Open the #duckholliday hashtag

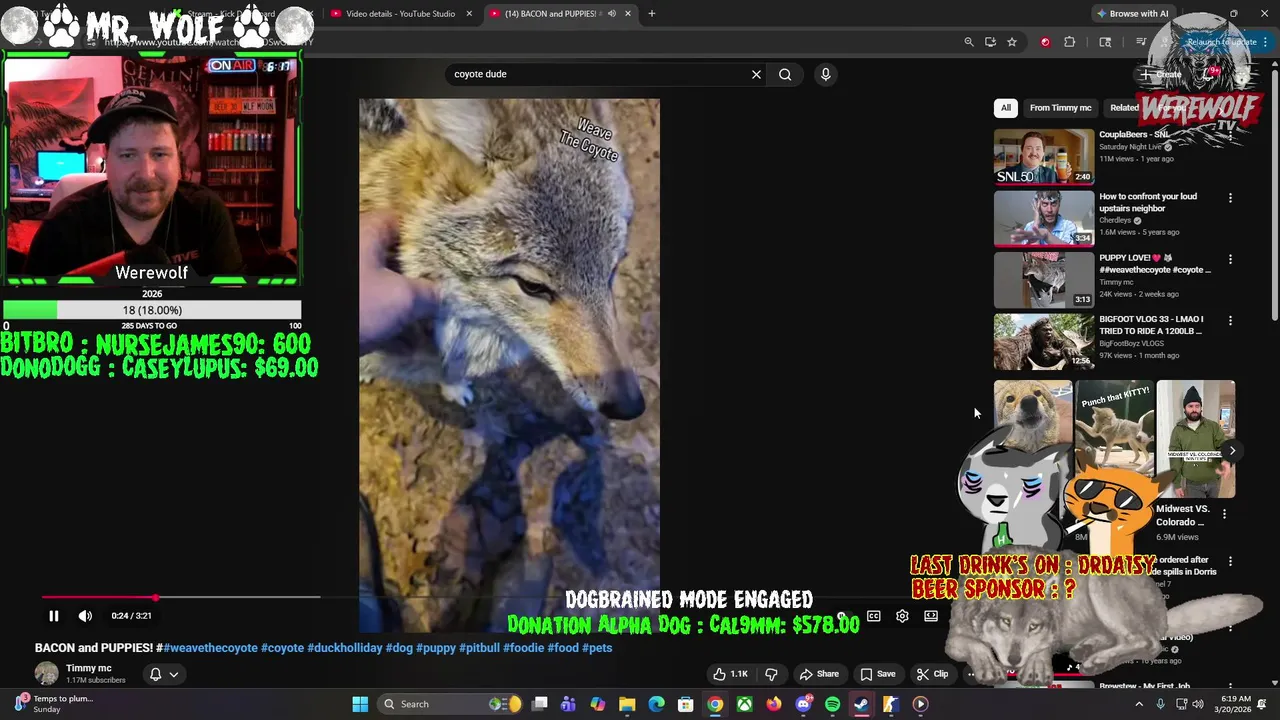(345, 648)
